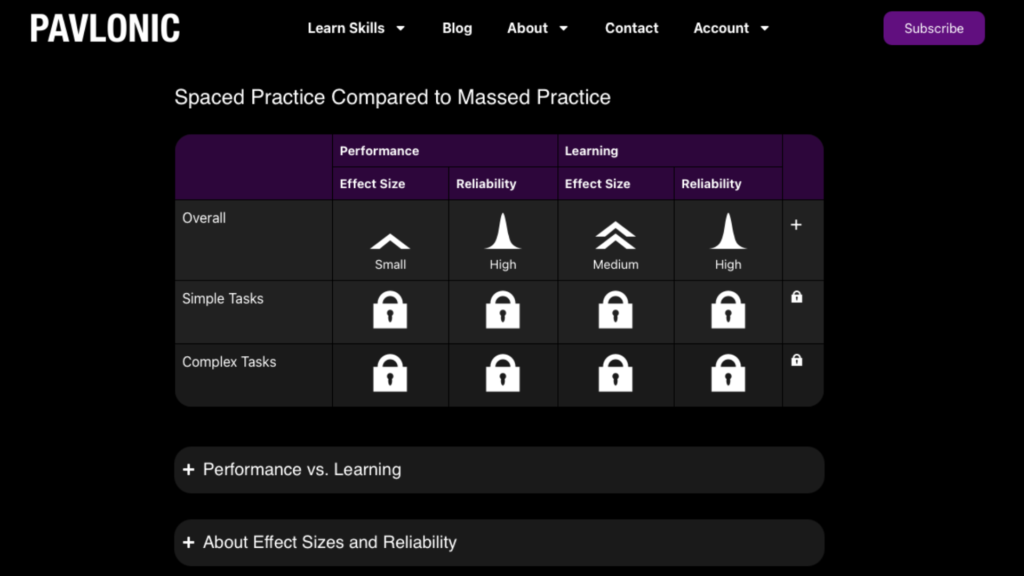Viewport: 1024px width, 576px height.
Task: Click the small lock at the end of the Simple Tasks row
Action: click(796, 297)
